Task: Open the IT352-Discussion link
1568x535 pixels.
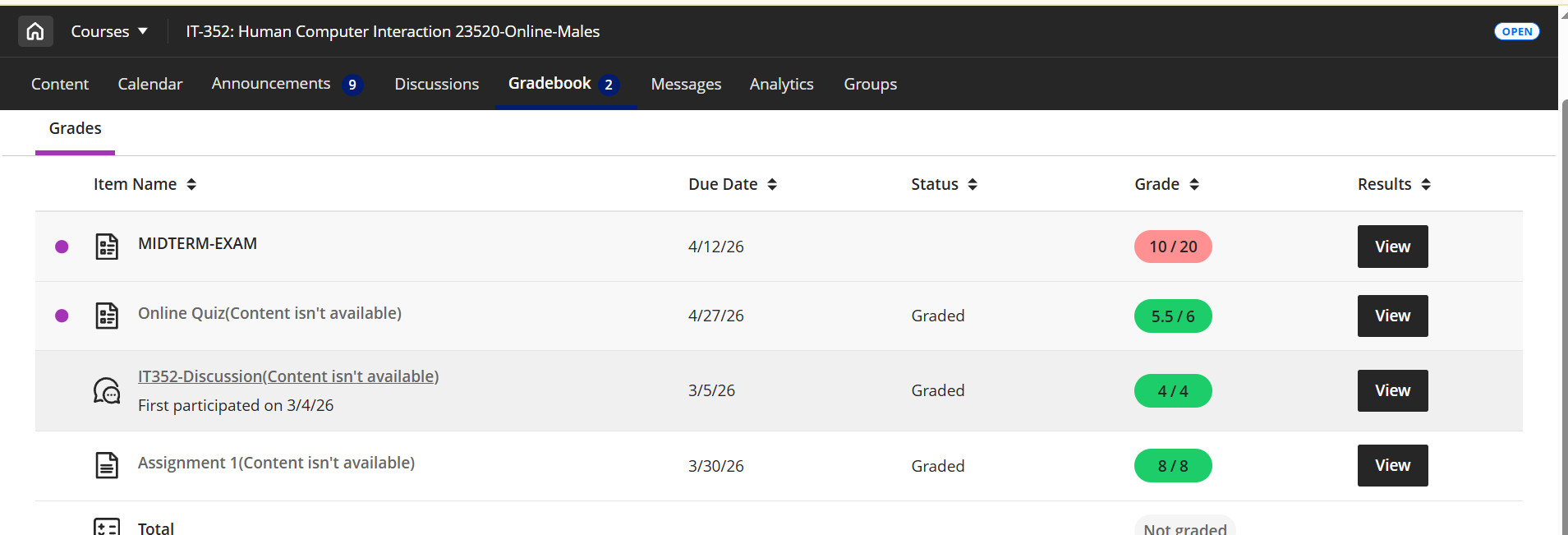Action: (288, 376)
